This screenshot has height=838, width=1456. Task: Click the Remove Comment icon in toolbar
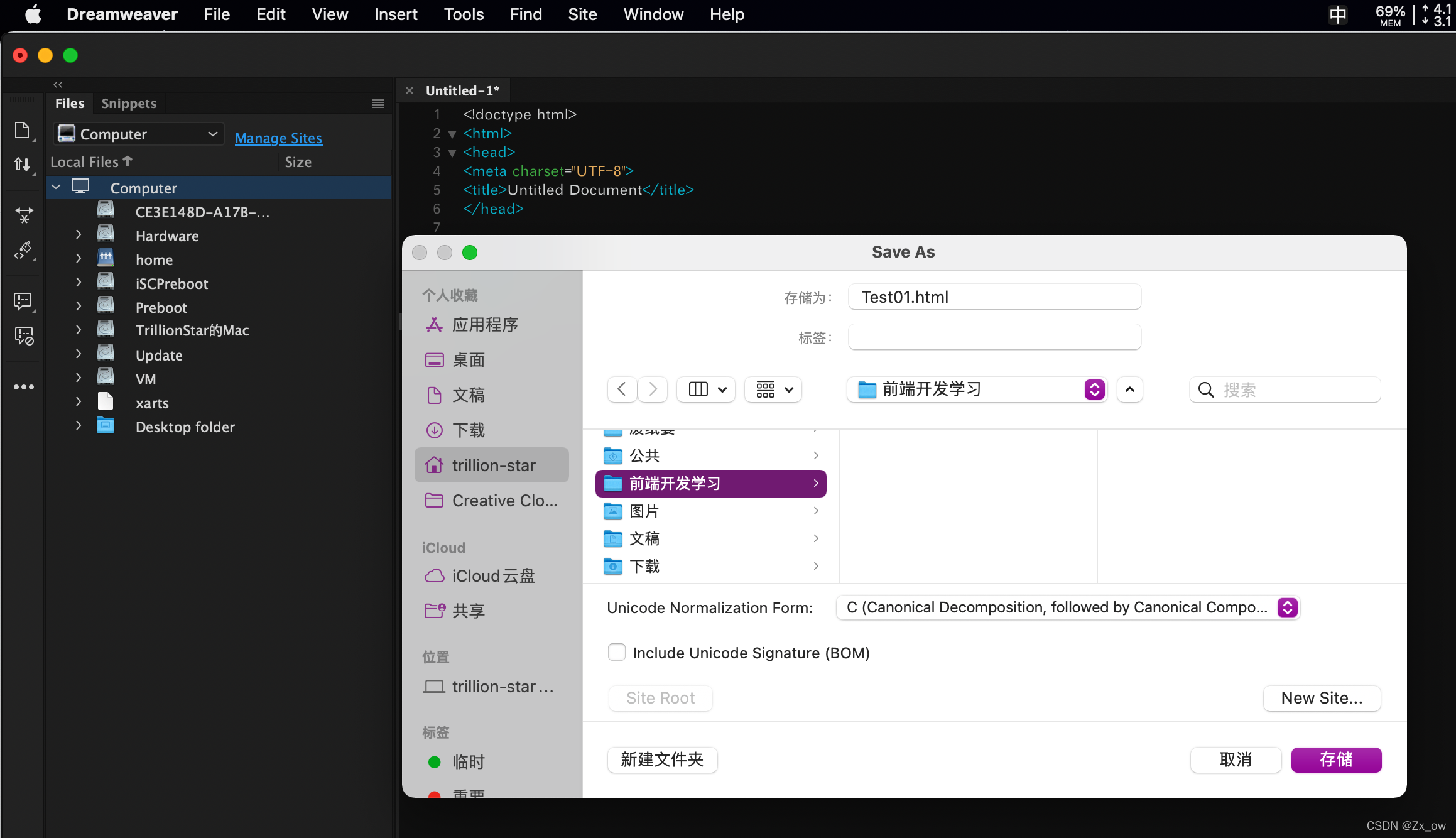click(x=24, y=336)
